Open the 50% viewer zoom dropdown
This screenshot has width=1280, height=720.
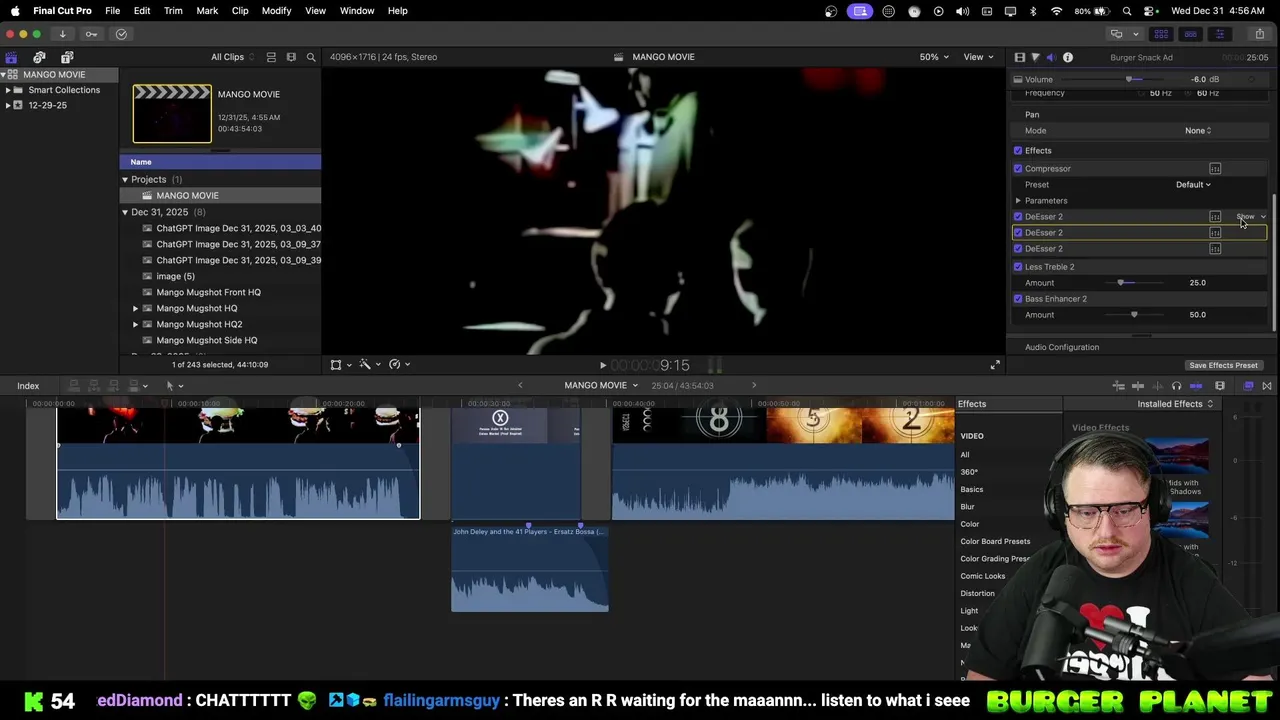935,57
